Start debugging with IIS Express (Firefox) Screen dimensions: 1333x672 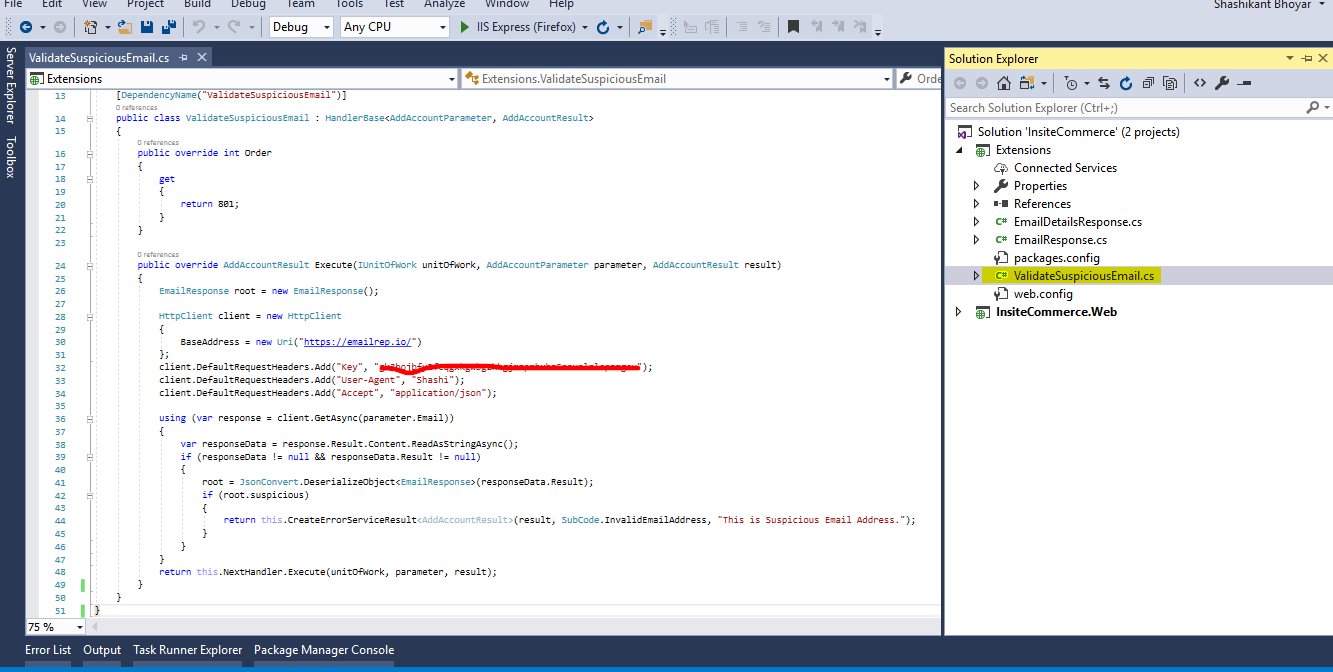[463, 27]
